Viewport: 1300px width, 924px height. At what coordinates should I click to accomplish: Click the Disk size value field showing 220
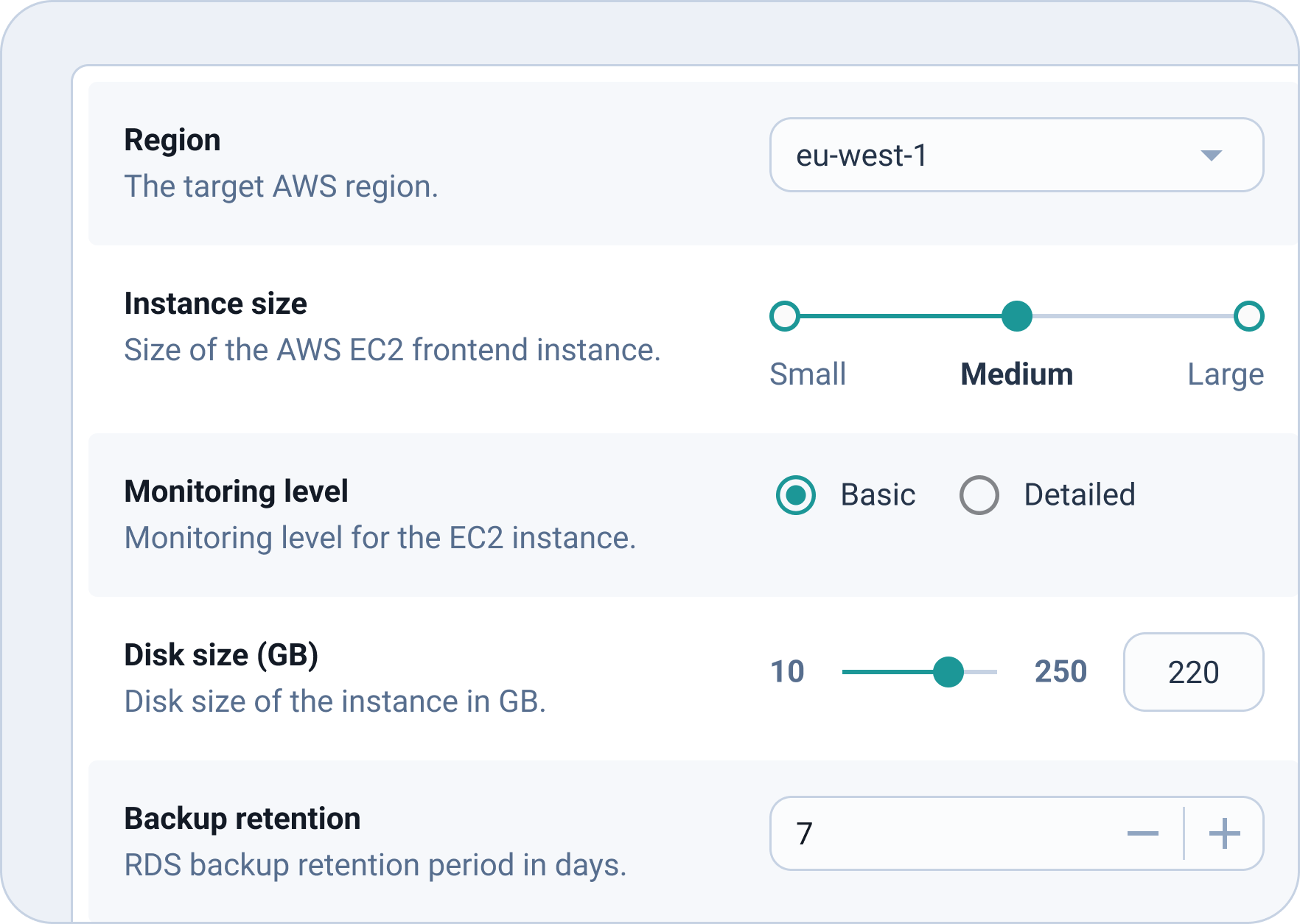[1194, 672]
